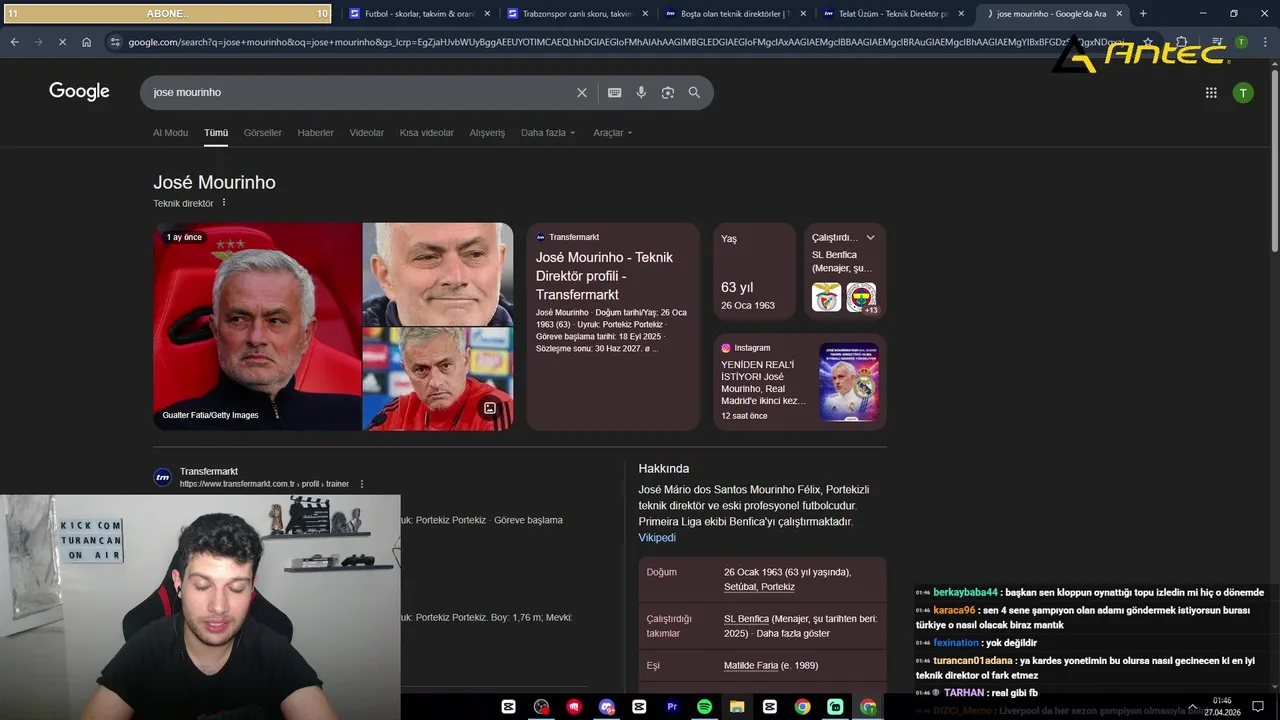Select the Görseller tab
This screenshot has height=720, width=1280.
coord(263,133)
